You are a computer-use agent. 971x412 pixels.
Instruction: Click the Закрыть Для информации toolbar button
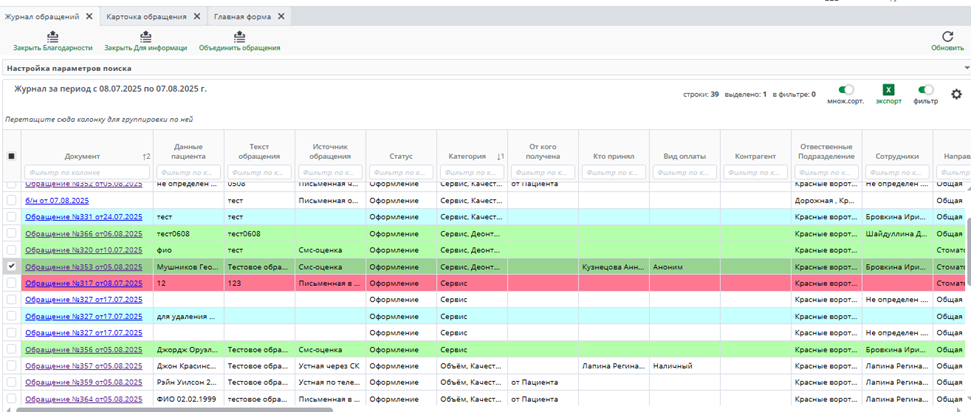pyautogui.click(x=146, y=42)
